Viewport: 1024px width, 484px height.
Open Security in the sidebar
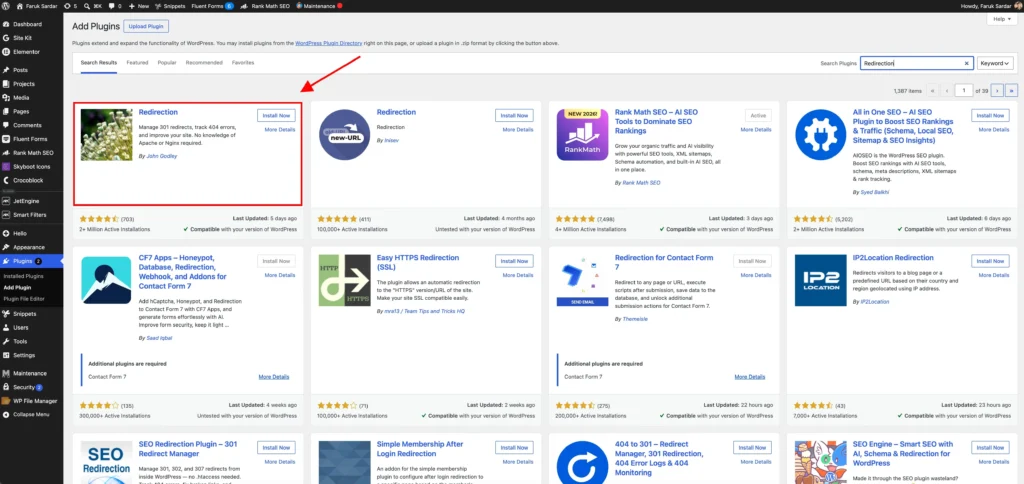26,387
